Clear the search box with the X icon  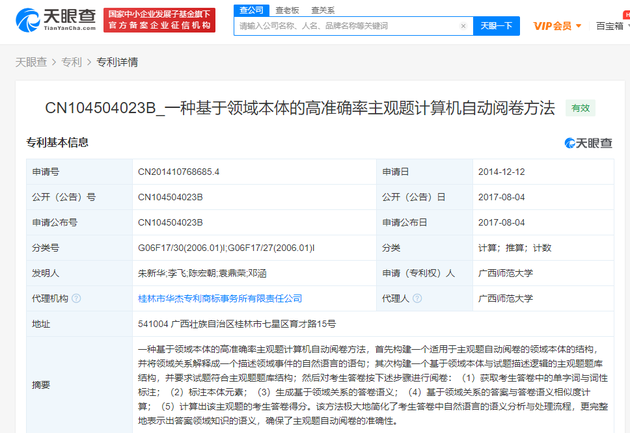click(463, 26)
